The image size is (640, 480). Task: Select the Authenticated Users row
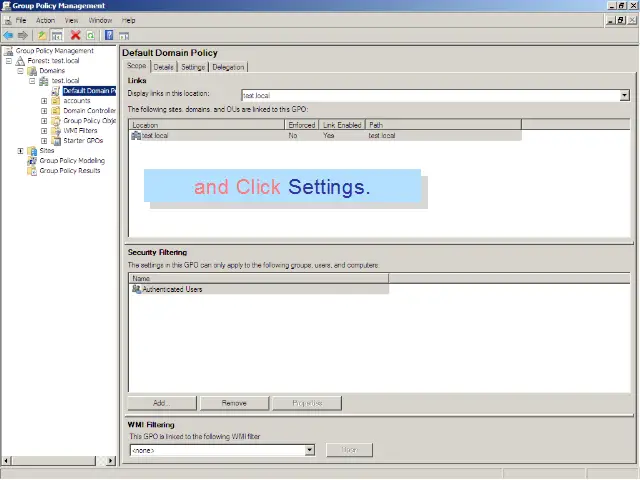259,289
